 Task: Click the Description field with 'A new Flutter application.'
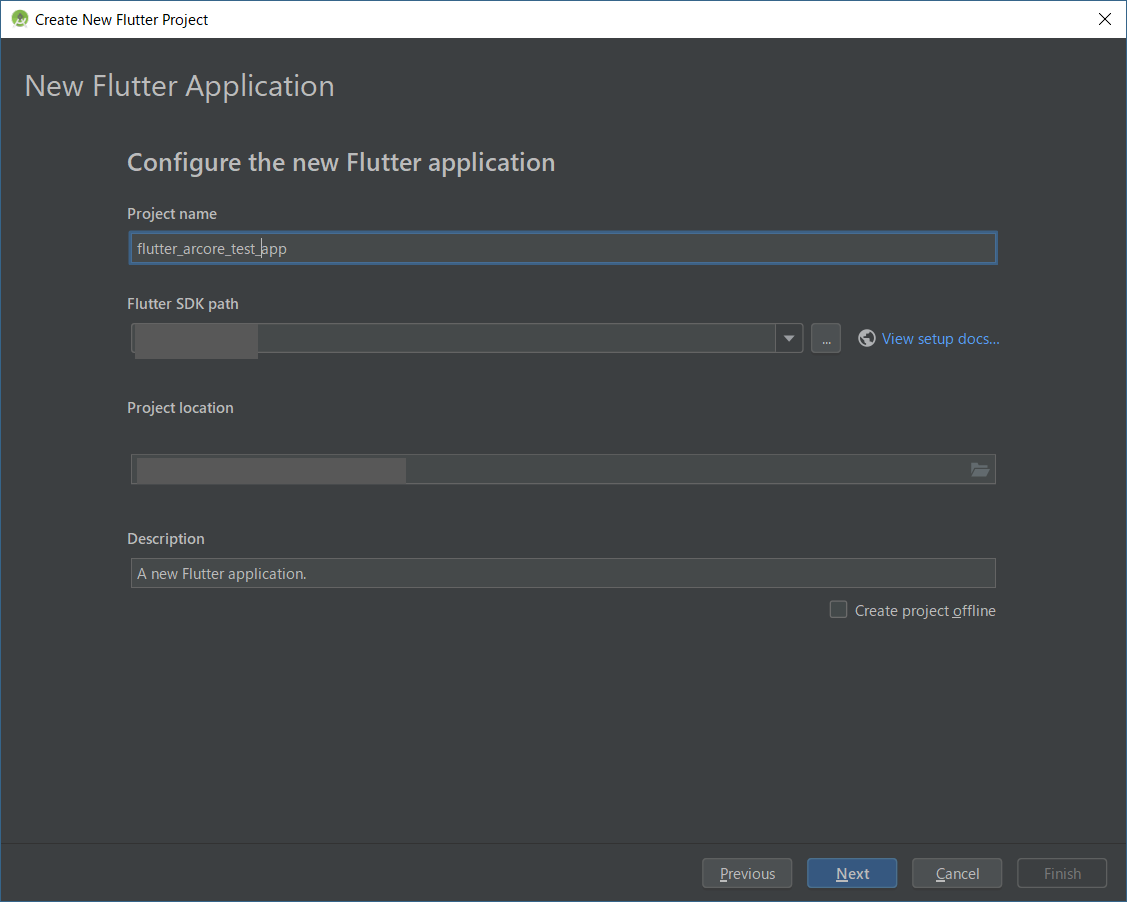[x=563, y=573]
